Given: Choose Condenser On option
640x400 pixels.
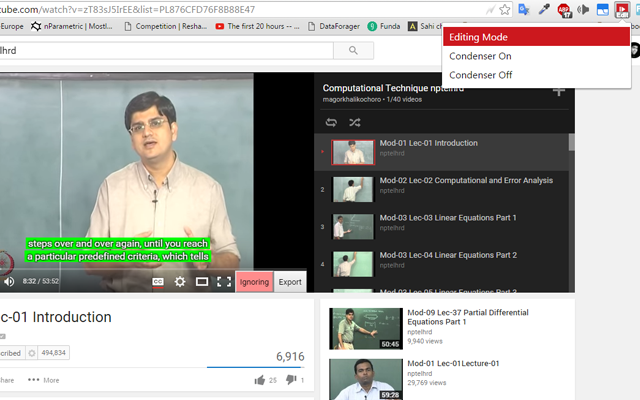Looking at the screenshot, I should 536,56.
